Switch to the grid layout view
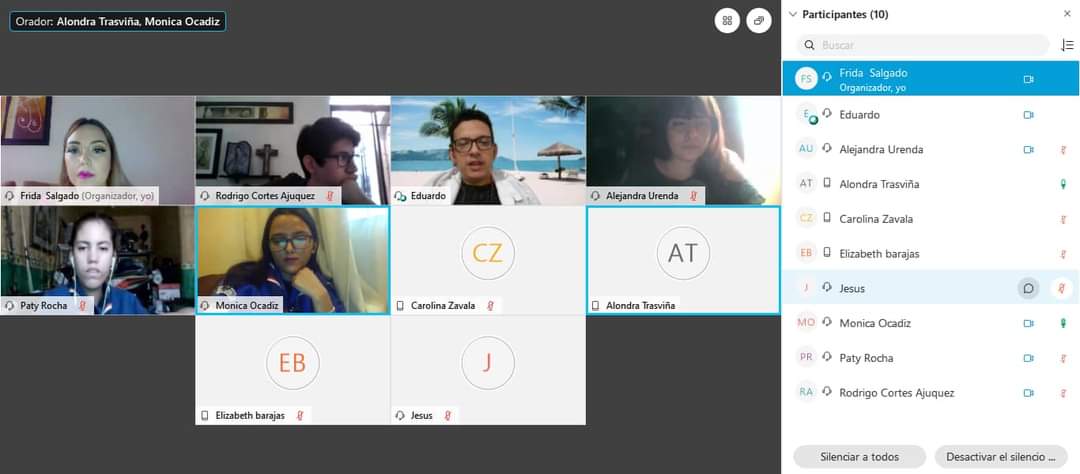 [x=727, y=21]
